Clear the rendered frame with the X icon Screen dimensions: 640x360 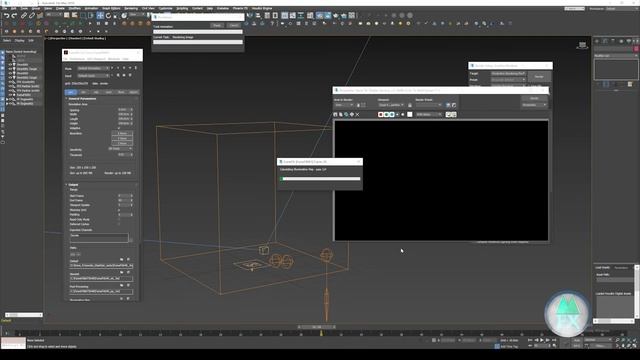click(357, 115)
